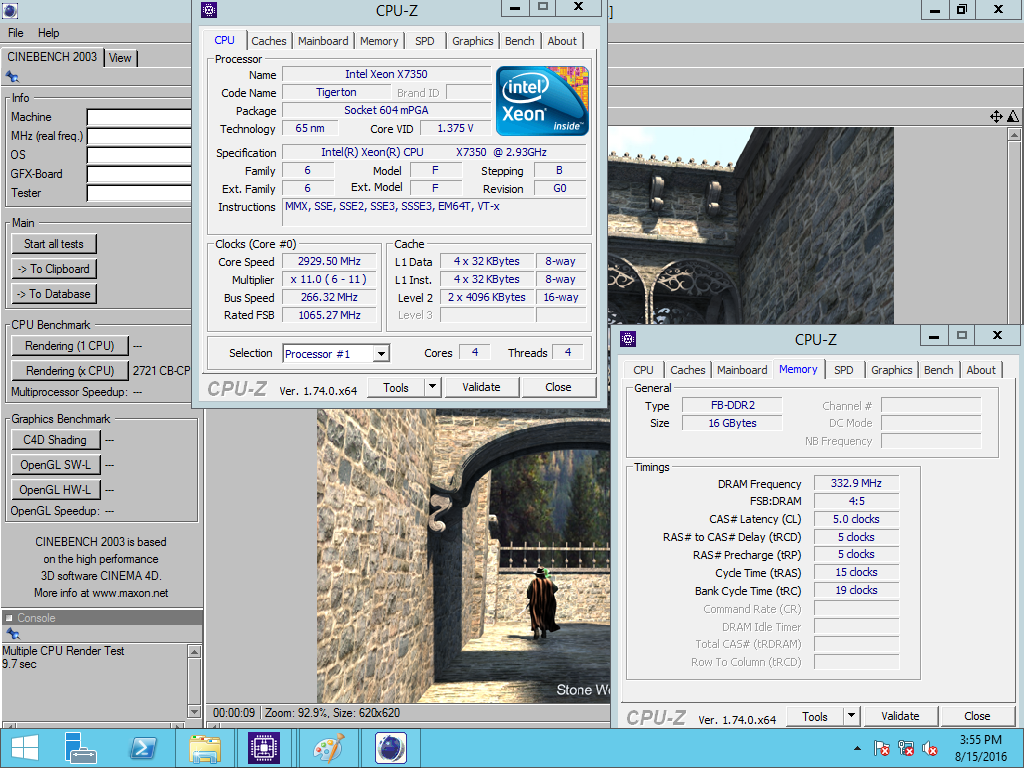
Task: Click console scrollbar down arrow
Action: point(194,711)
